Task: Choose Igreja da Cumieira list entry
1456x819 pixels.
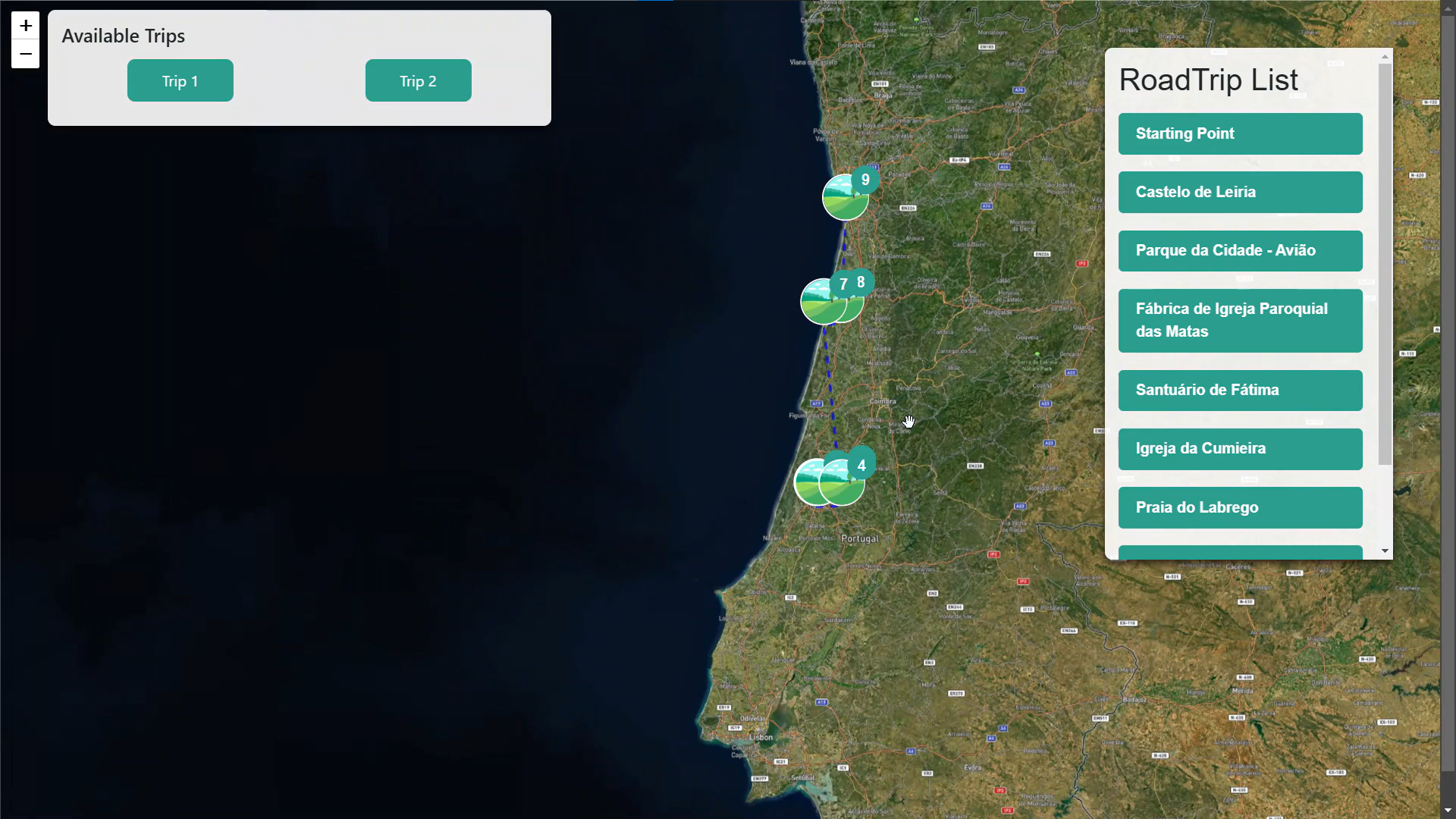Action: click(1240, 449)
